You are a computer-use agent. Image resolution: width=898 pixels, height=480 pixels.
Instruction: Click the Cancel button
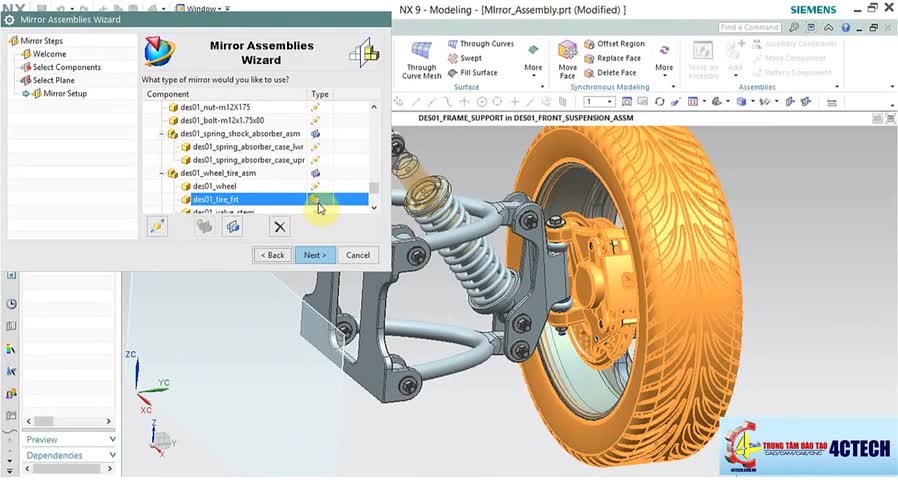[358, 255]
